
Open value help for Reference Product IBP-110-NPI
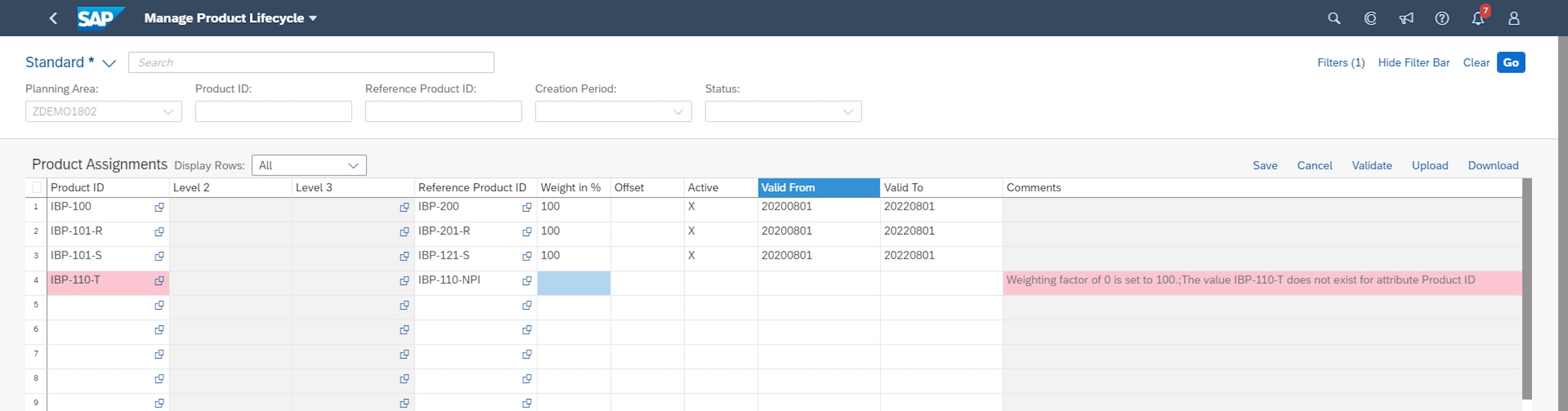[527, 281]
